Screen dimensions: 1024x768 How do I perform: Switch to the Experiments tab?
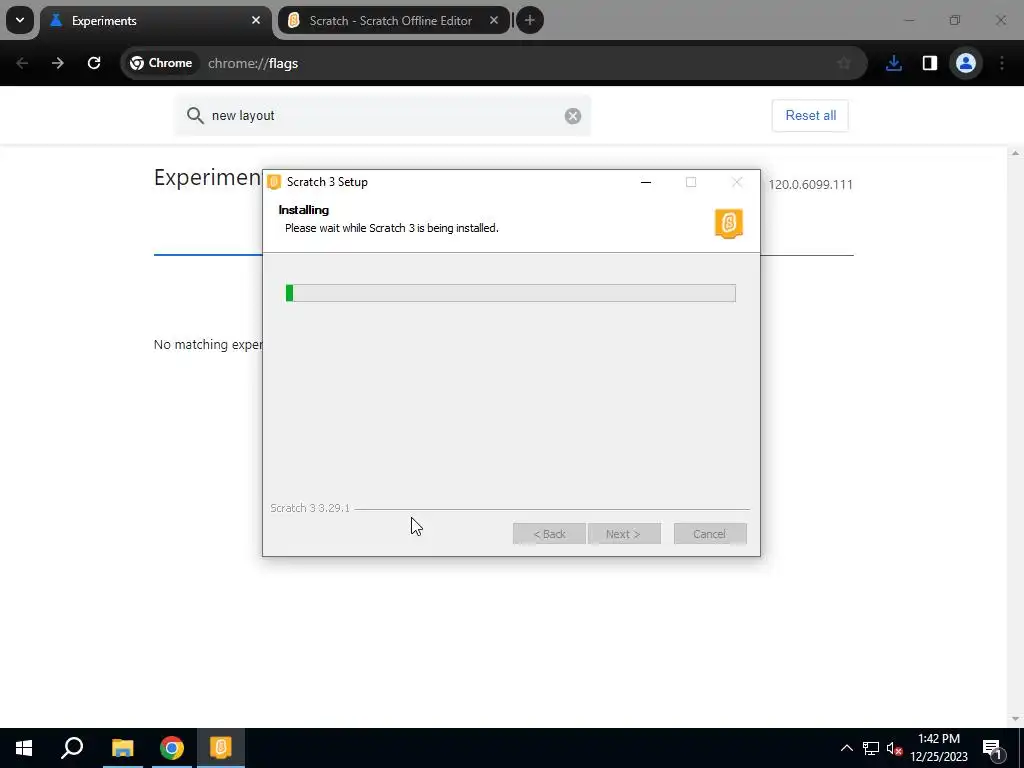(156, 21)
